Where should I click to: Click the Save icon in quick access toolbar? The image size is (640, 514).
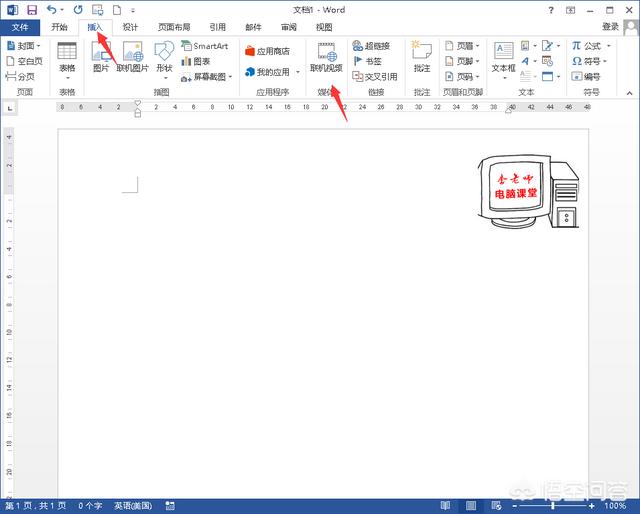[30, 9]
